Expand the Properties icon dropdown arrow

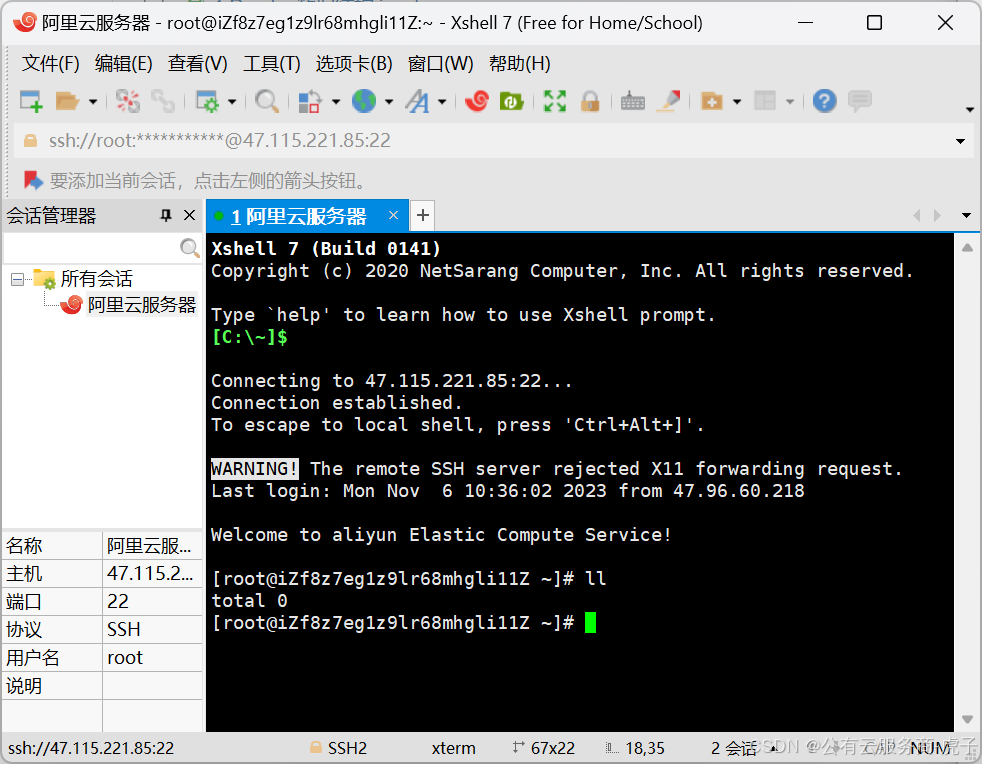point(232,101)
